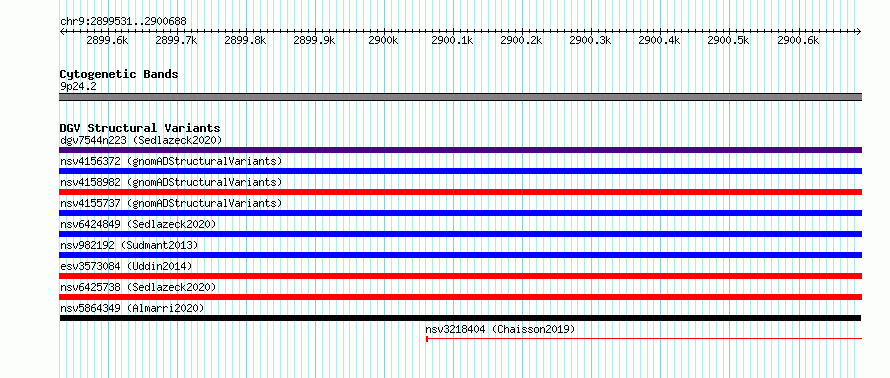Click the 2900.1k ruler position
Viewport: 890px width, 378px height.
point(452,40)
